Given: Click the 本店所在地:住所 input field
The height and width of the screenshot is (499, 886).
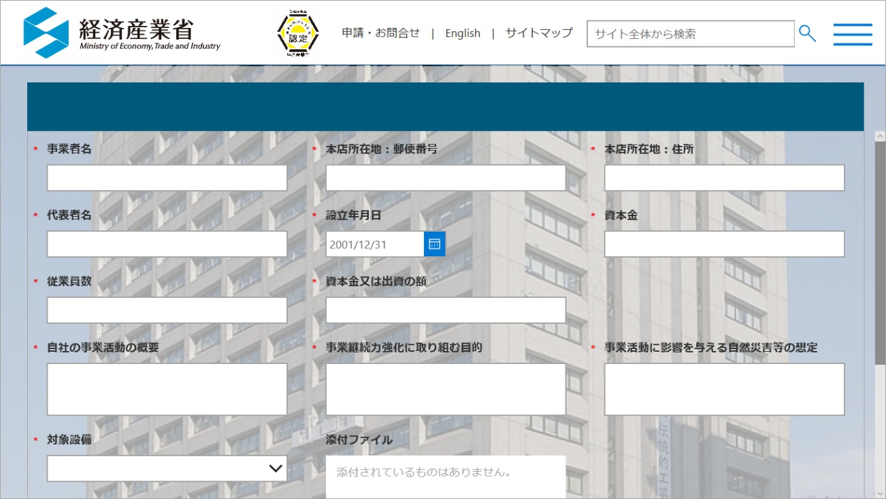Looking at the screenshot, I should (x=724, y=178).
